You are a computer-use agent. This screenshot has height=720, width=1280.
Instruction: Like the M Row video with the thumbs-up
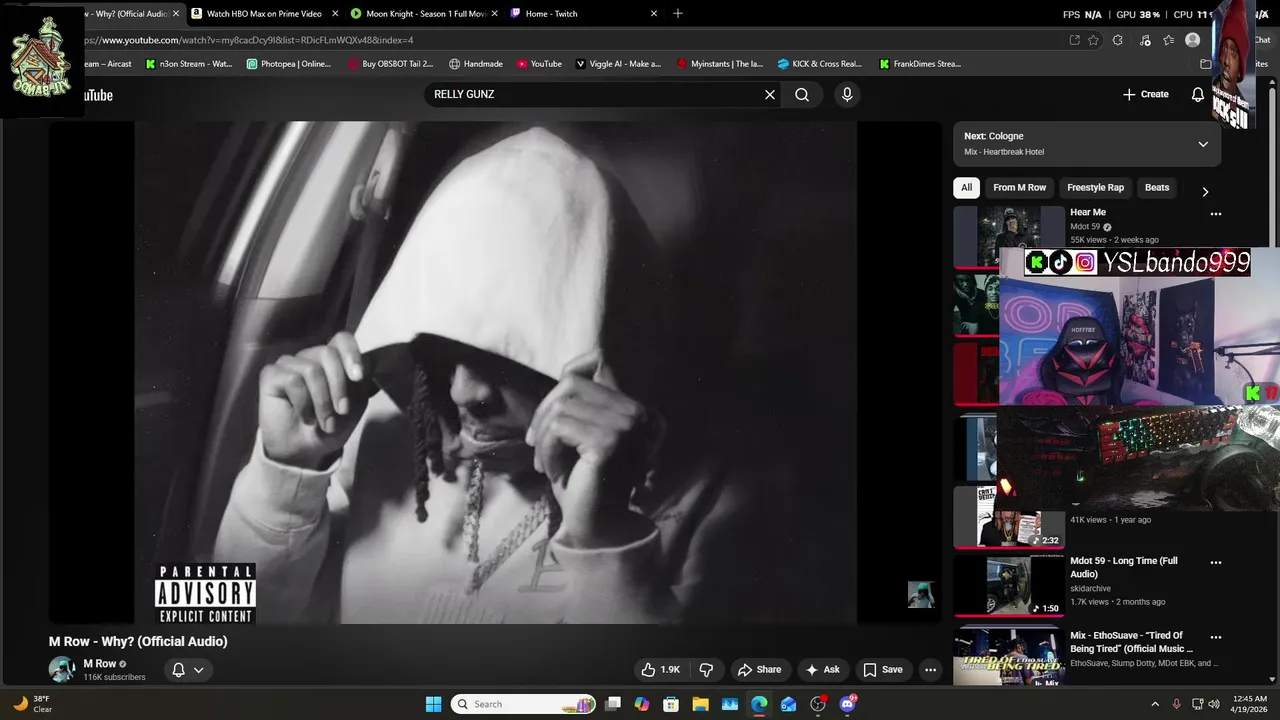coord(660,670)
